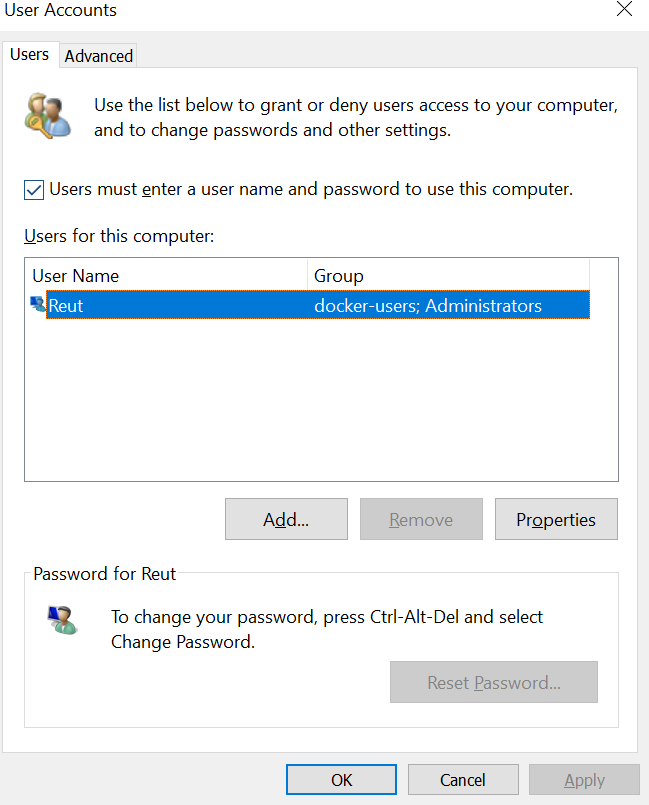Image resolution: width=649 pixels, height=805 pixels.
Task: Close the User Accounts dialog window
Action: 624,10
